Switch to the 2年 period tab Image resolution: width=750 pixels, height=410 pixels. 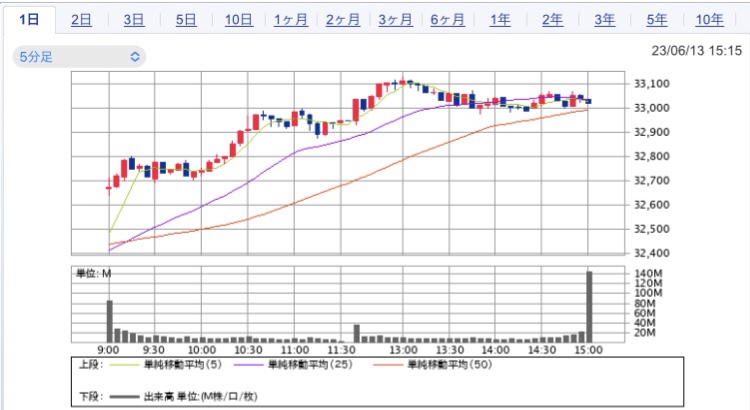pos(552,20)
